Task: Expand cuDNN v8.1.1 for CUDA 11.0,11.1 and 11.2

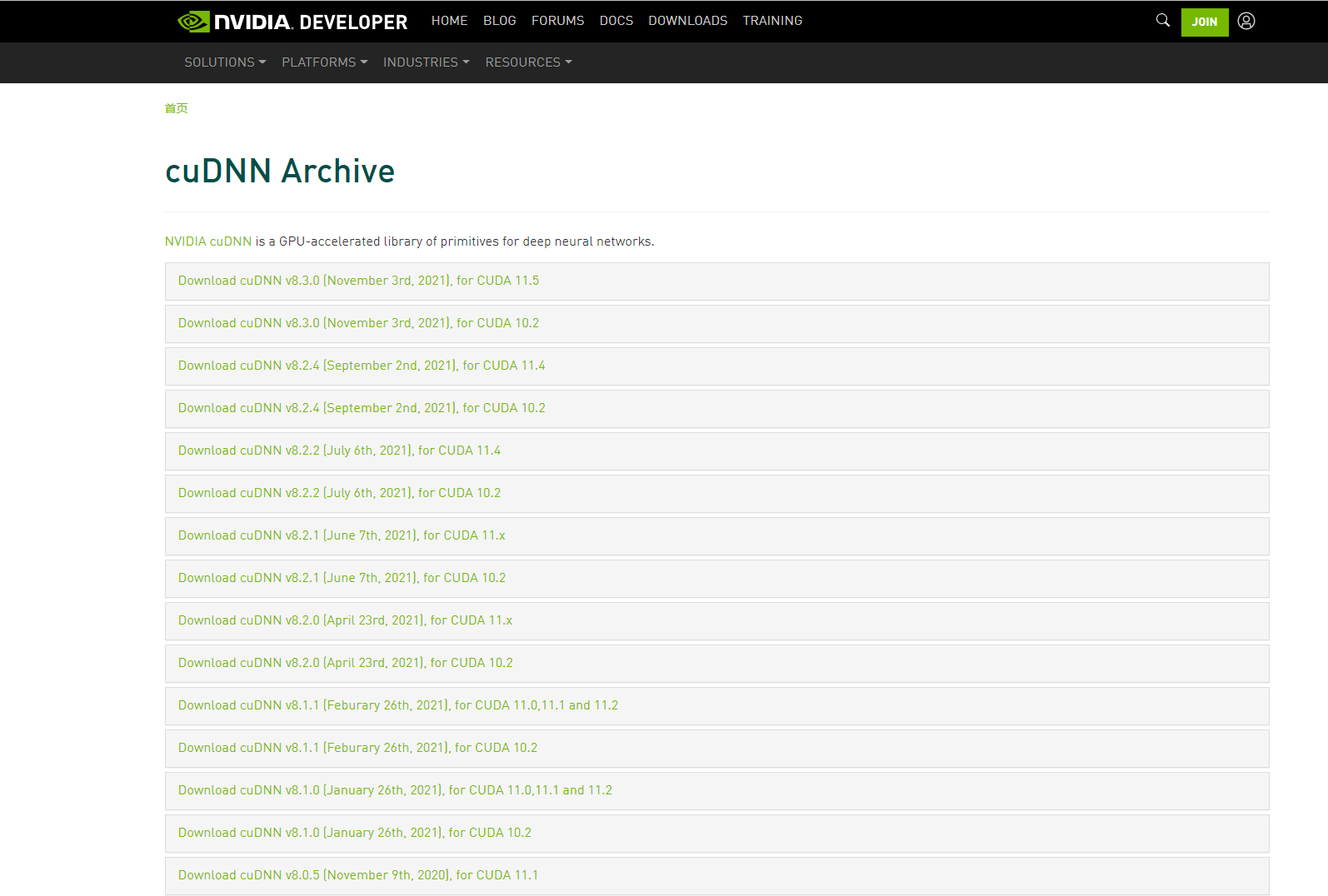Action: (716, 706)
